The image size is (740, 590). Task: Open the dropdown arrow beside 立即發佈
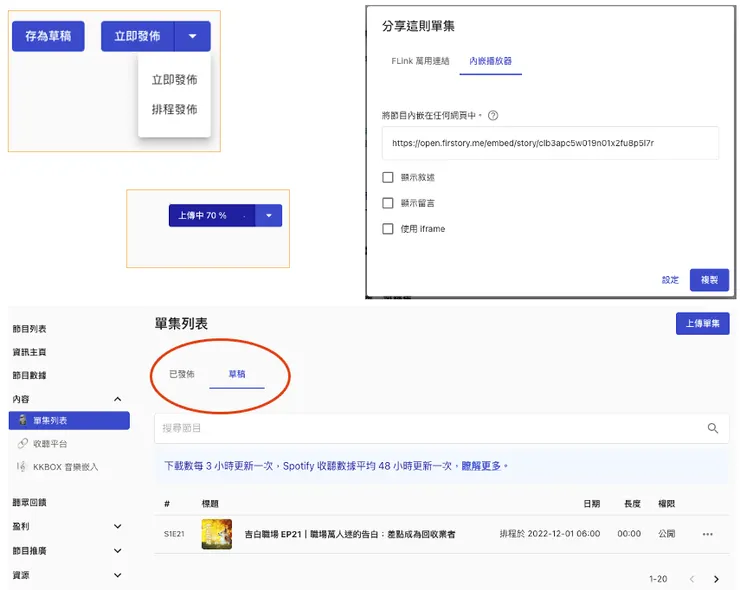pos(193,36)
